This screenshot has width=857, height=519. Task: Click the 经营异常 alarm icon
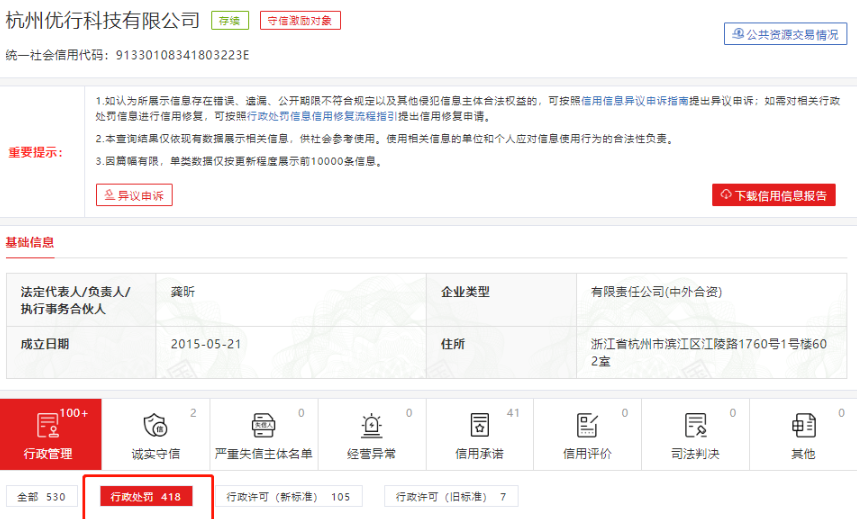pyautogui.click(x=371, y=425)
